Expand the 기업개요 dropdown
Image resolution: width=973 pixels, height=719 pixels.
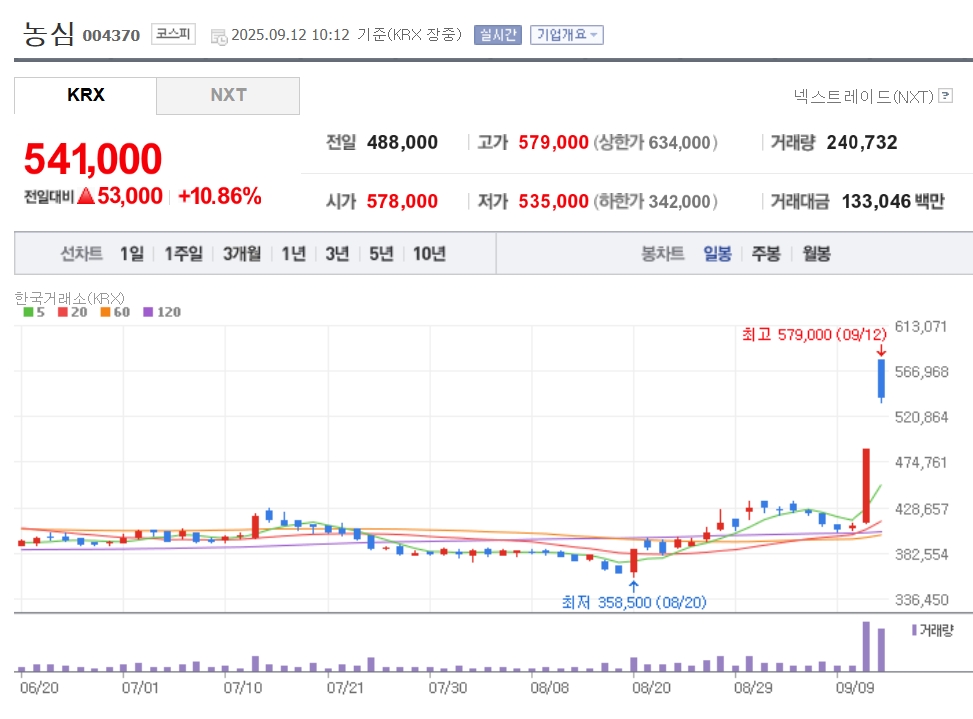click(x=567, y=35)
